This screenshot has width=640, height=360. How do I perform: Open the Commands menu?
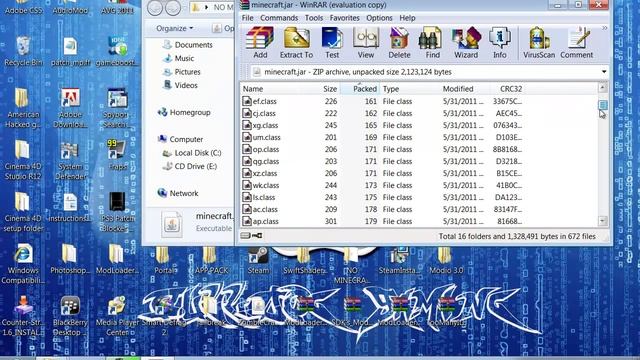279,18
